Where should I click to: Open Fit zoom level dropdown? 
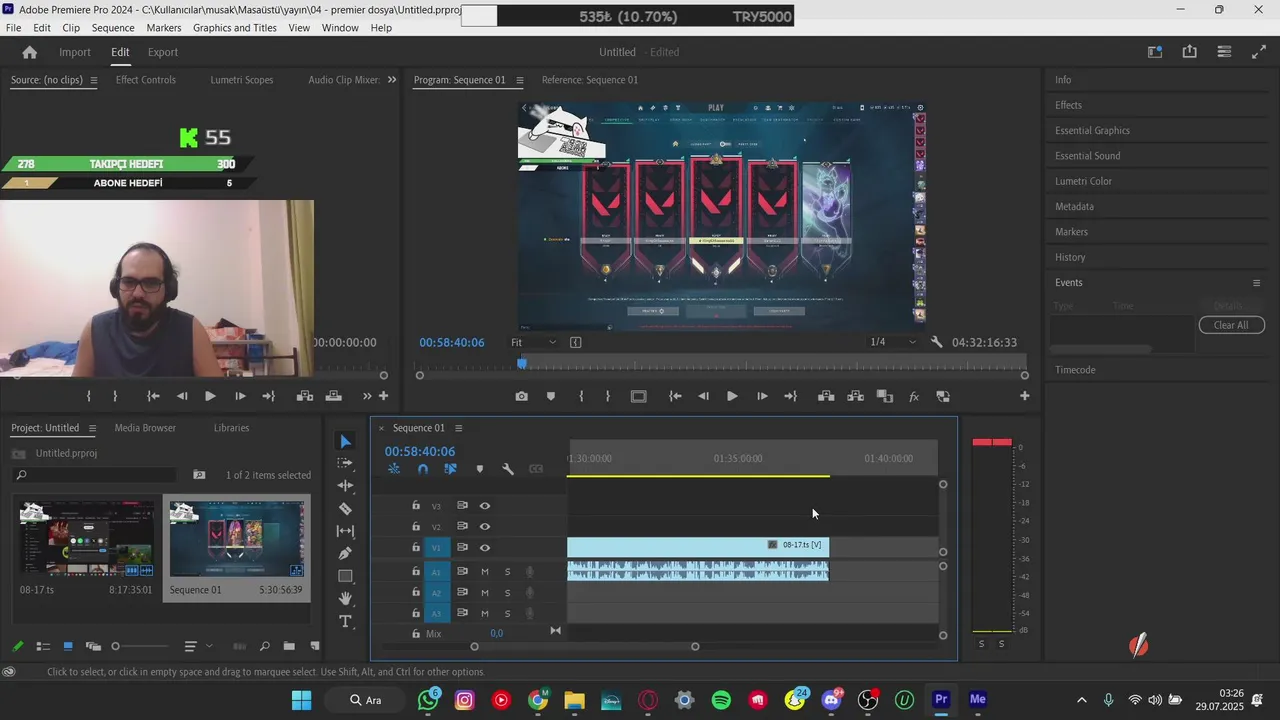[534, 342]
